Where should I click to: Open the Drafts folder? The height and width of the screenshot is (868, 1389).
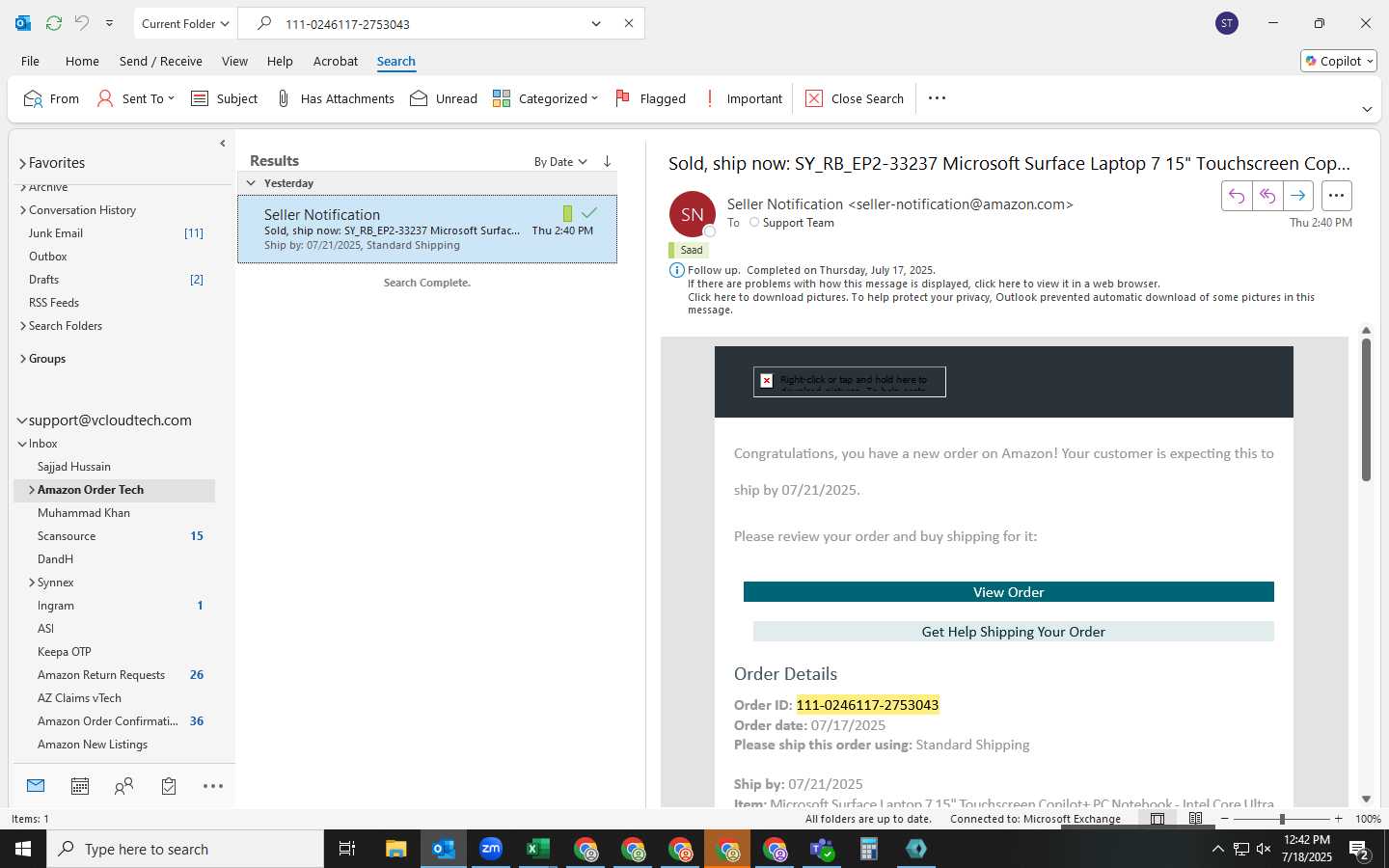click(x=44, y=280)
